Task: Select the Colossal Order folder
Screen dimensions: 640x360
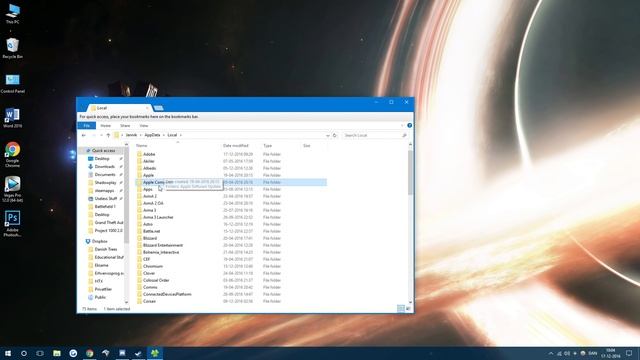Action: [x=156, y=280]
